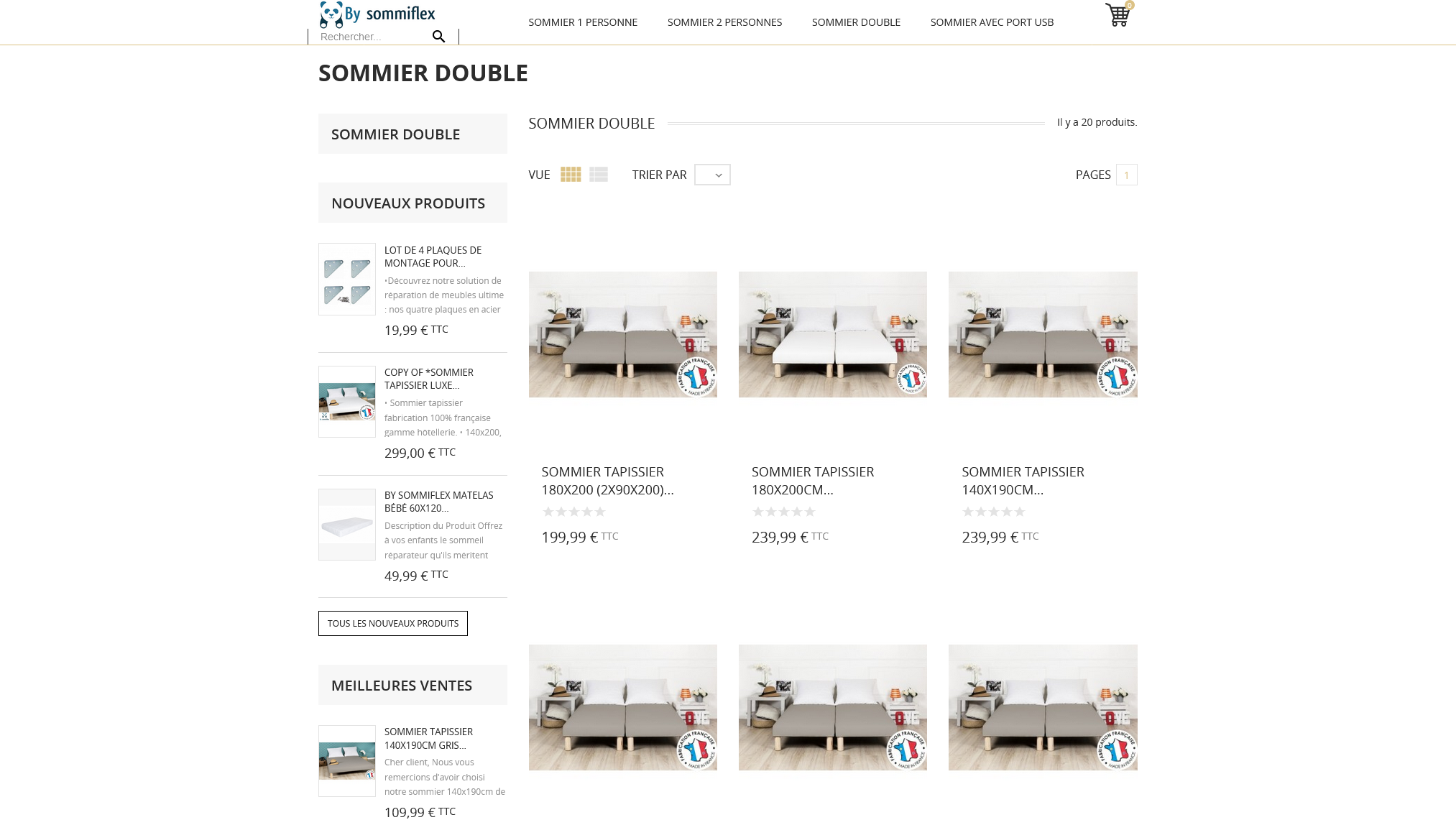Open Copy of Sommier Tapissier Luxe link
Screen dimensions: 1456x825
[x=429, y=379]
